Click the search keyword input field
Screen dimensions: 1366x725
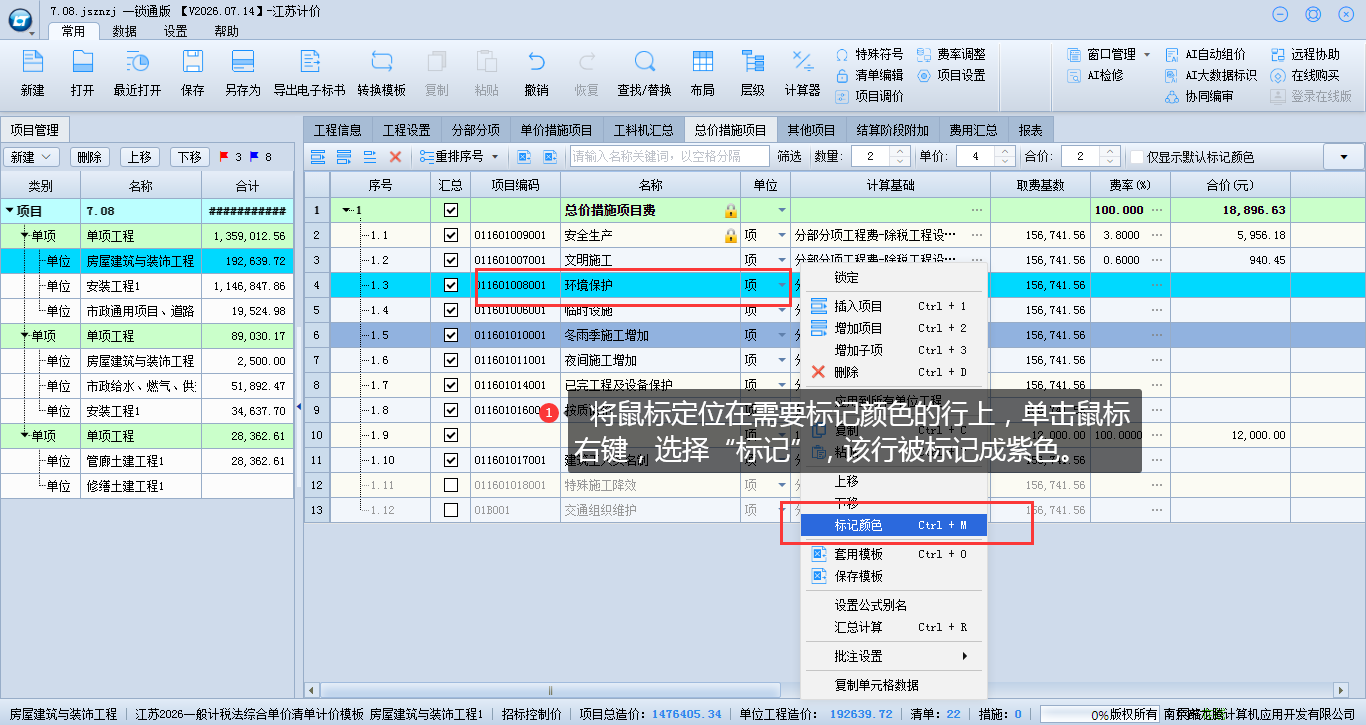[x=669, y=157]
